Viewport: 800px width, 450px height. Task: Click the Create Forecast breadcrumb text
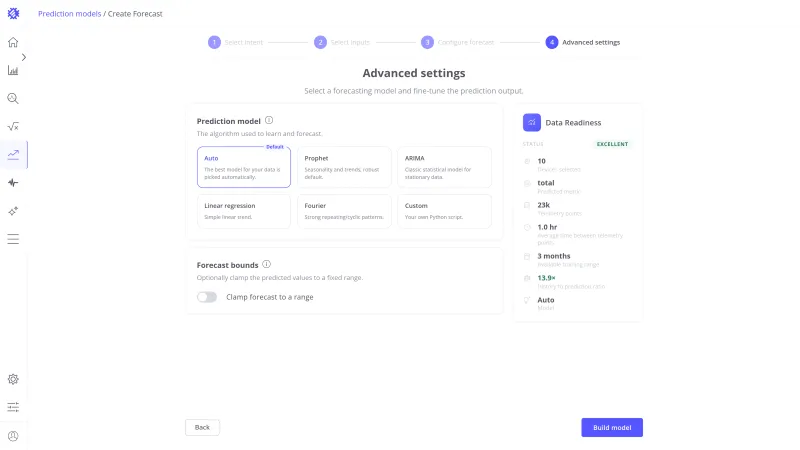[135, 14]
